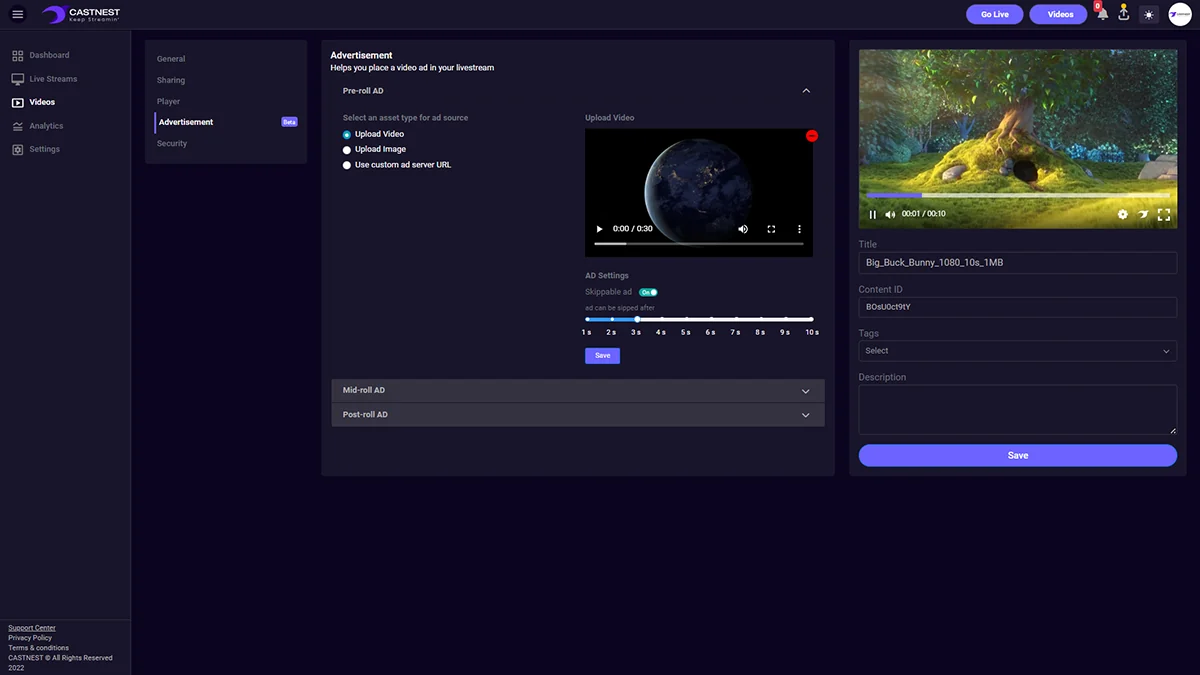Expand the Mid-roll AD section
Screen dimensions: 1200x675
point(578,391)
